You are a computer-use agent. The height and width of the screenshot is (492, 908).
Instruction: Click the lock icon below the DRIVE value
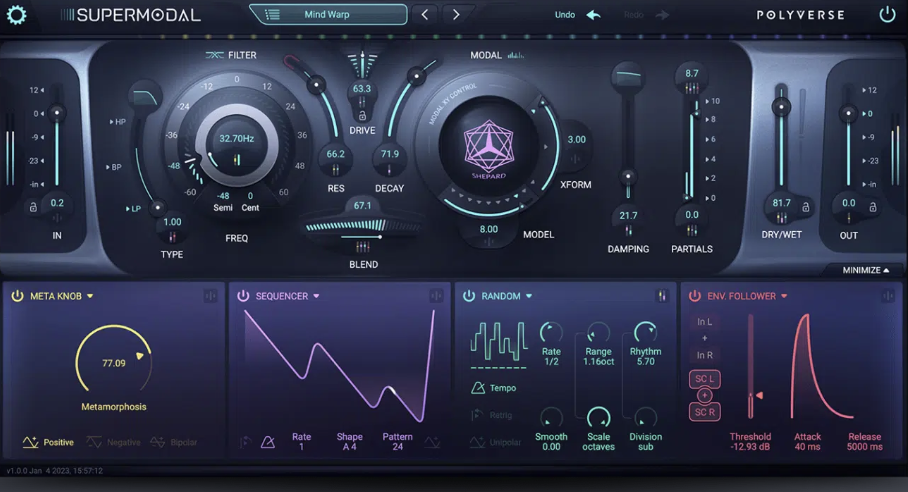point(362,116)
